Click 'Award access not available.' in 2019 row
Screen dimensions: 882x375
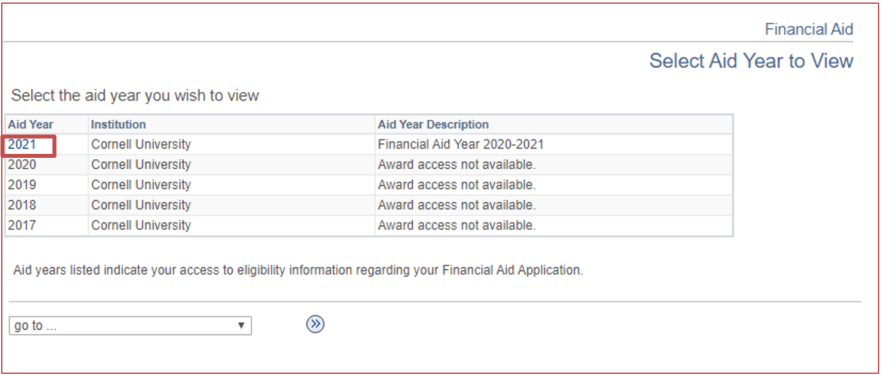pyautogui.click(x=457, y=185)
